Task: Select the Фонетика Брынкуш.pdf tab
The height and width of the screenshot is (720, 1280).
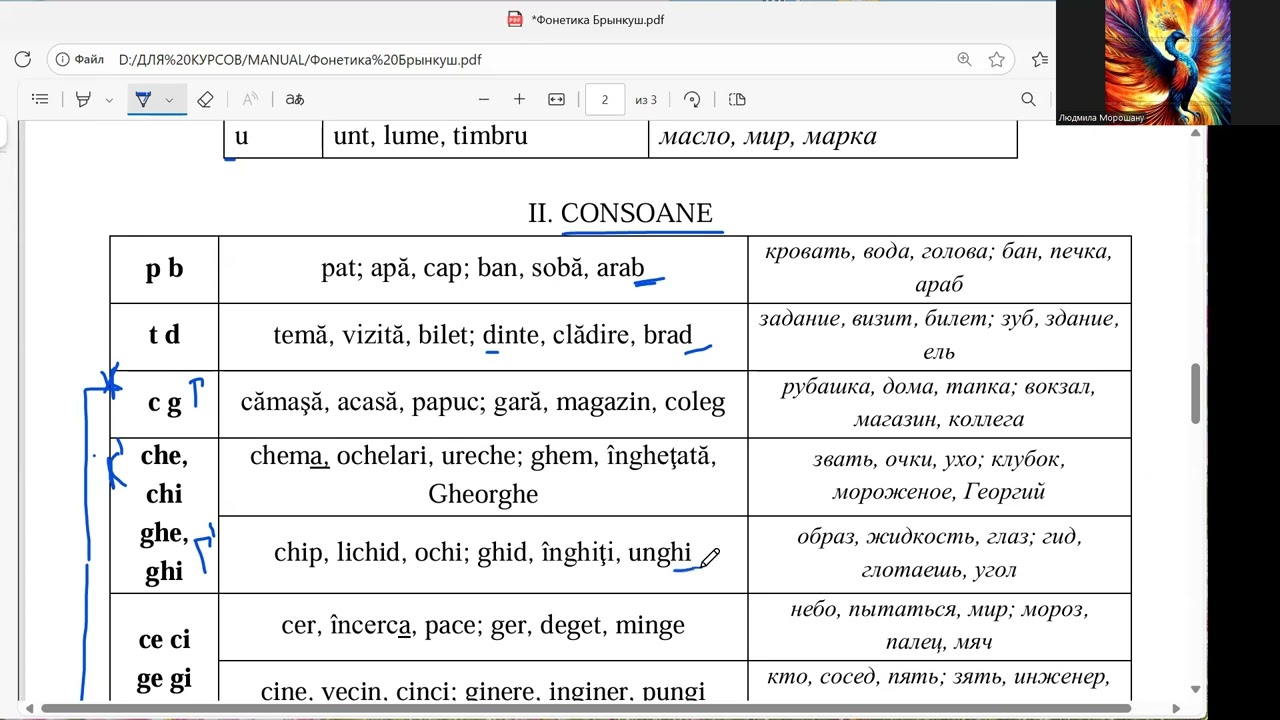Action: tap(586, 19)
